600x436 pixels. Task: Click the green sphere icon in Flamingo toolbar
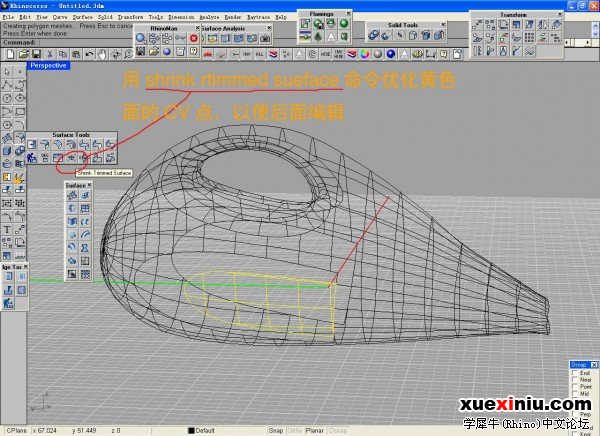pos(344,24)
